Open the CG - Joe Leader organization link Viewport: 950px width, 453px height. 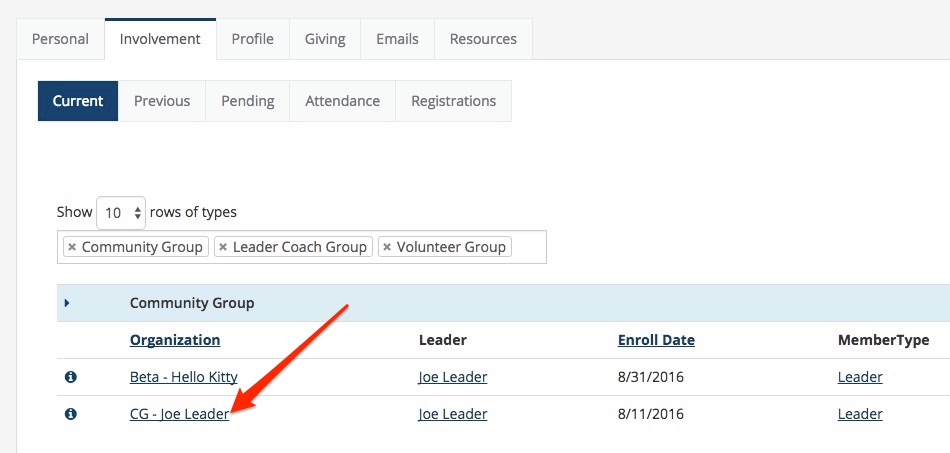coord(179,414)
